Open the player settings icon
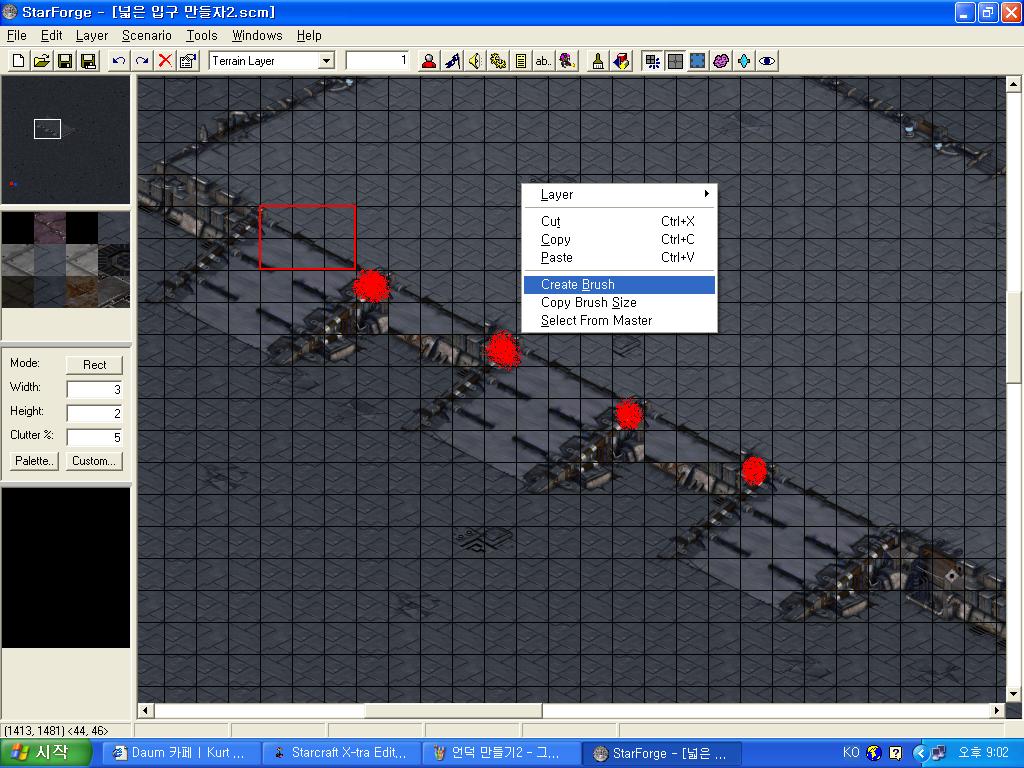This screenshot has height=768, width=1024. (x=429, y=61)
